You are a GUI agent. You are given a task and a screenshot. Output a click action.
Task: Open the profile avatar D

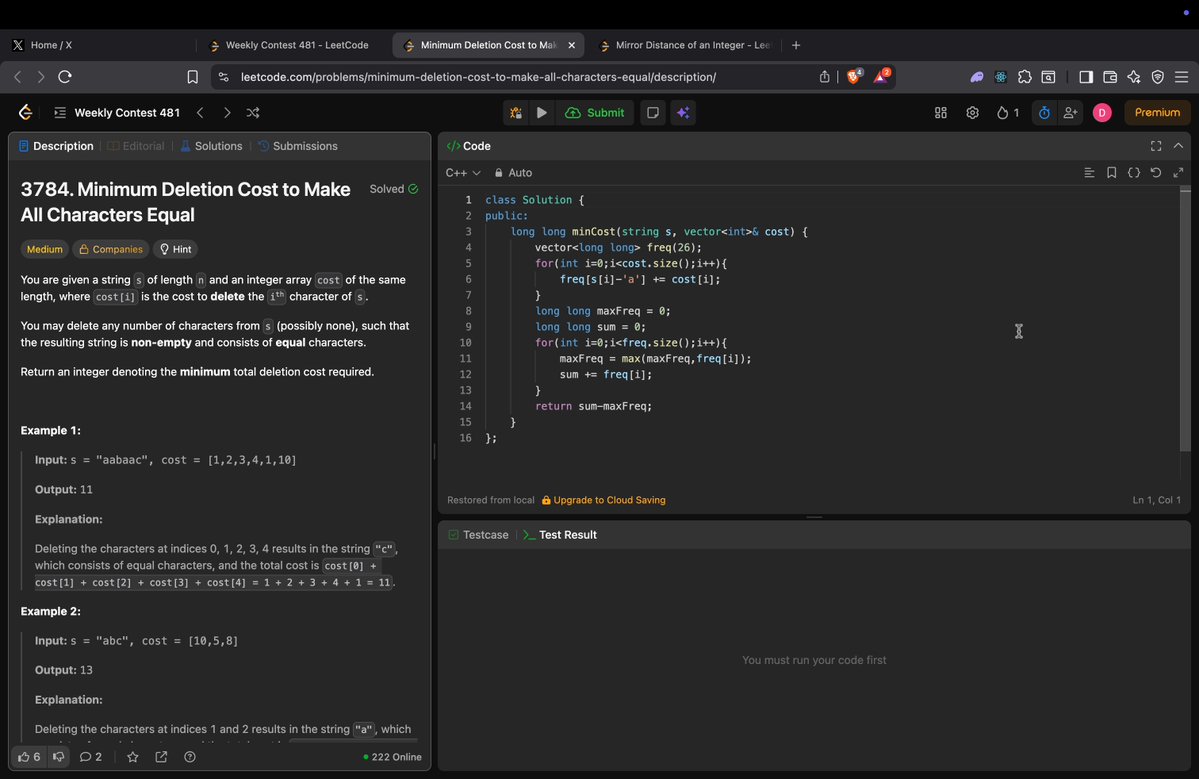coord(1102,112)
